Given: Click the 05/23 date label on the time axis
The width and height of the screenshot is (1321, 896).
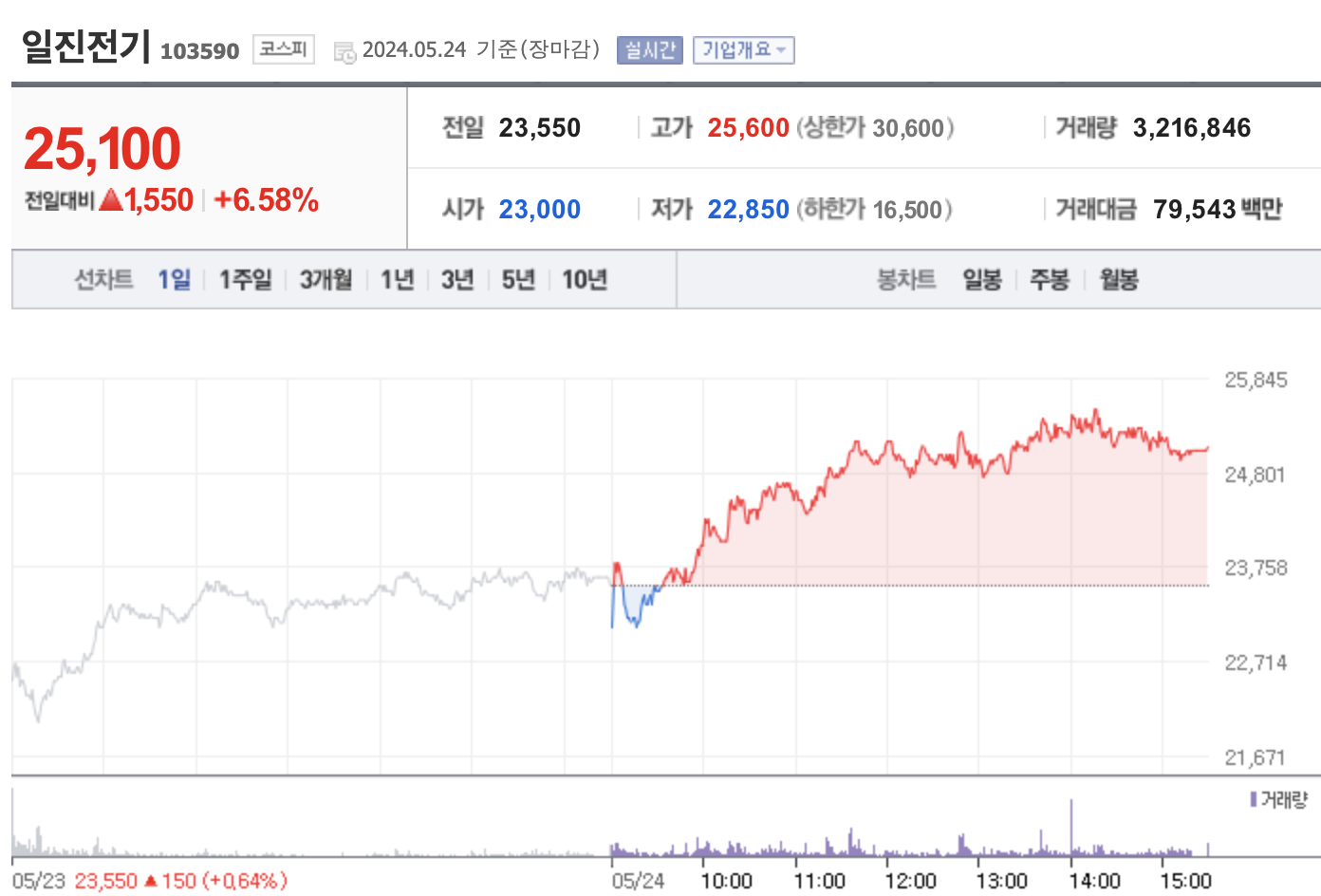Looking at the screenshot, I should tap(38, 881).
